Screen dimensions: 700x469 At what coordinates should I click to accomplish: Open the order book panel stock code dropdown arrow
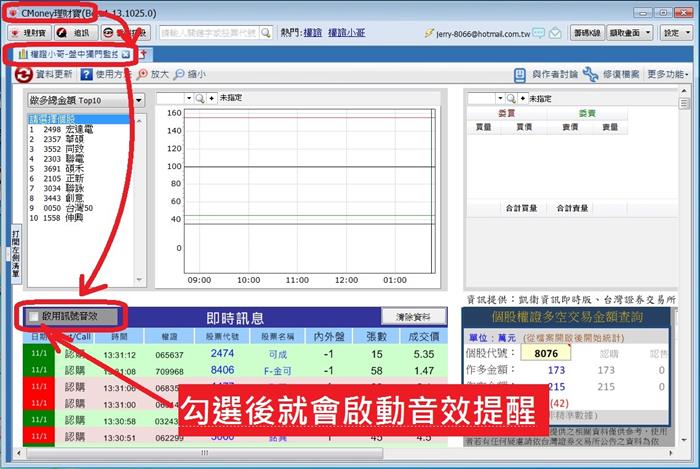pyautogui.click(x=500, y=98)
